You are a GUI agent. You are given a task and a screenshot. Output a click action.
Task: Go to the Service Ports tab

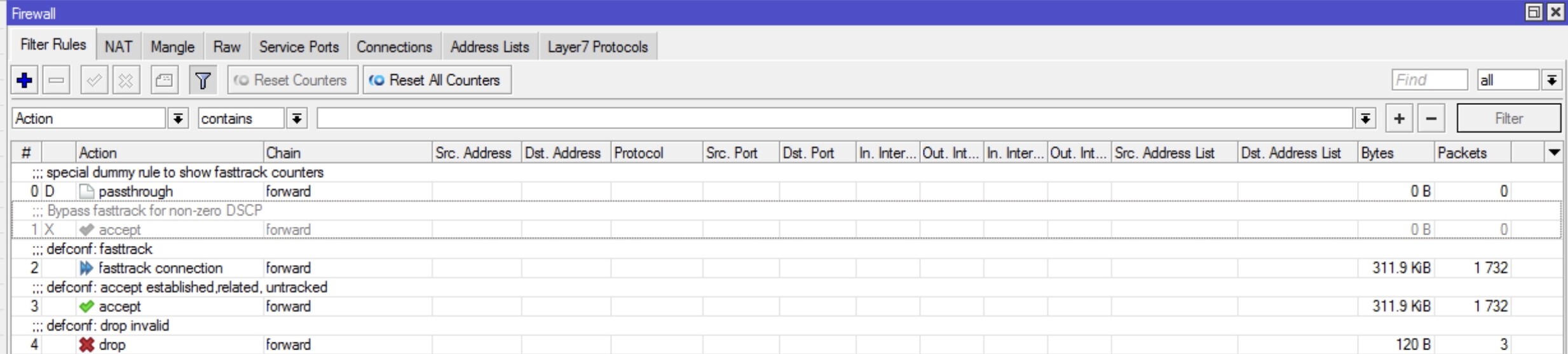click(x=299, y=47)
